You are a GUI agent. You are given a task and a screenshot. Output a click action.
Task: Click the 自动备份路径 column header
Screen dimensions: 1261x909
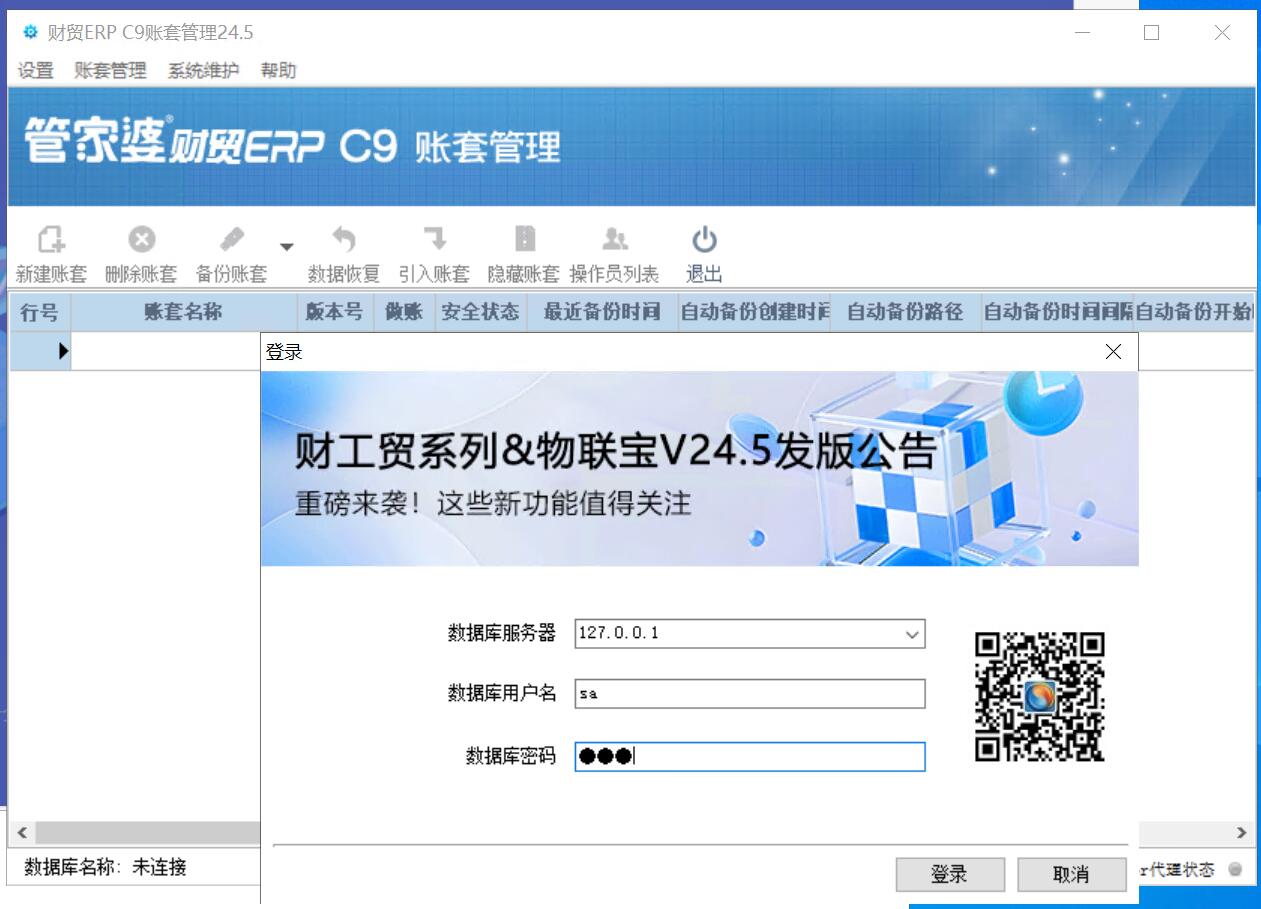tap(905, 312)
